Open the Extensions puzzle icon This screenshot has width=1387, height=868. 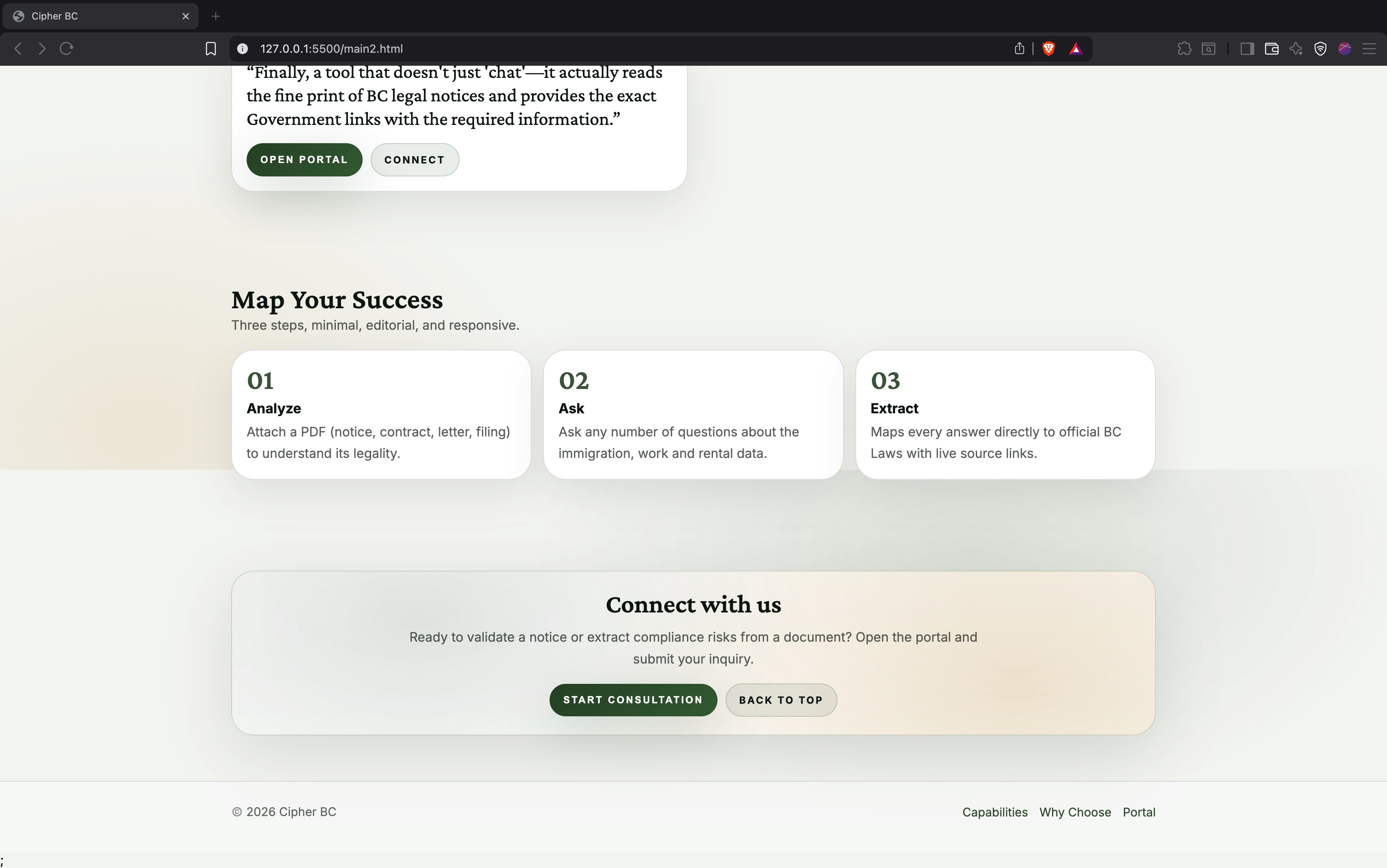1184,49
